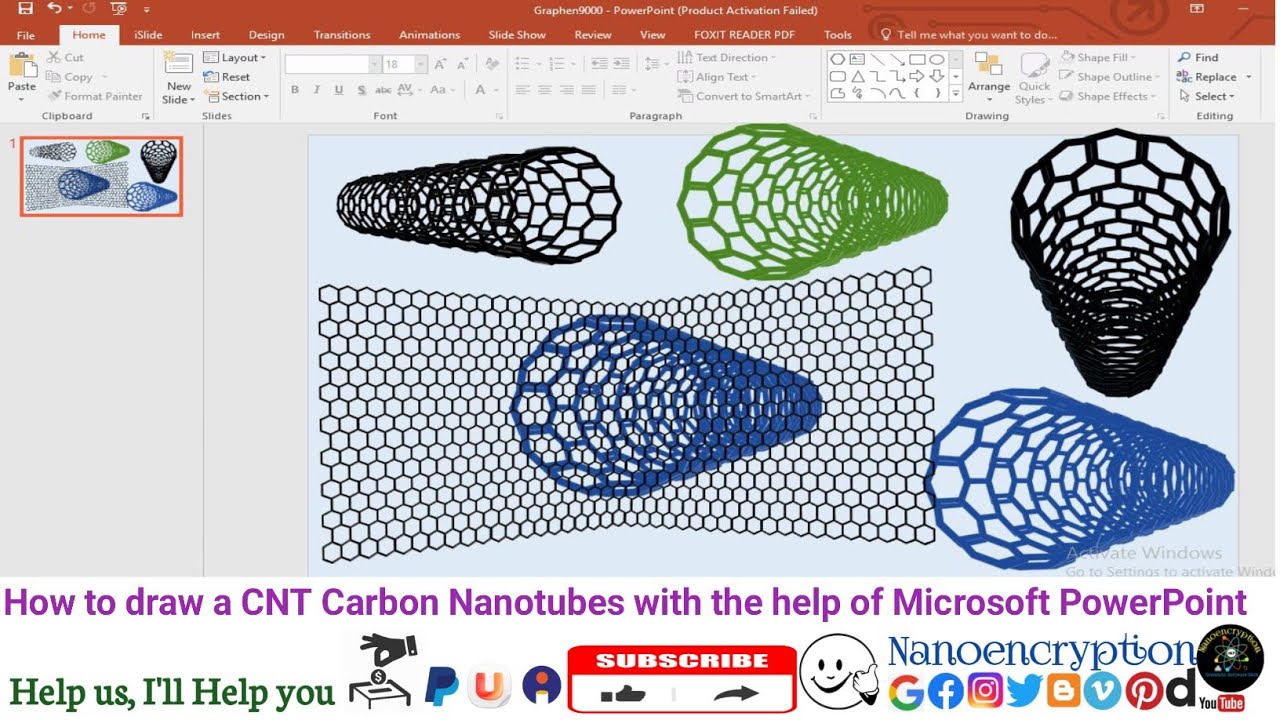Undo the last action
Image resolution: width=1280 pixels, height=720 pixels.
[55, 9]
